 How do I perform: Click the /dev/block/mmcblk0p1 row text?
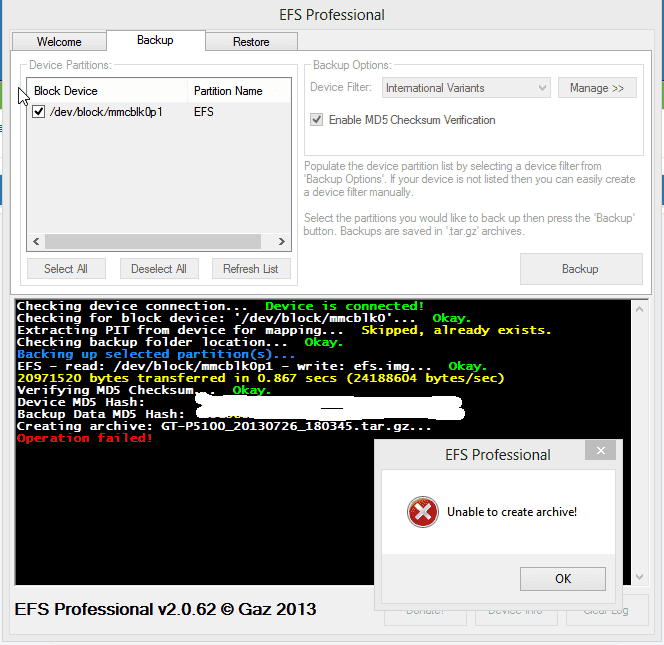(x=106, y=112)
